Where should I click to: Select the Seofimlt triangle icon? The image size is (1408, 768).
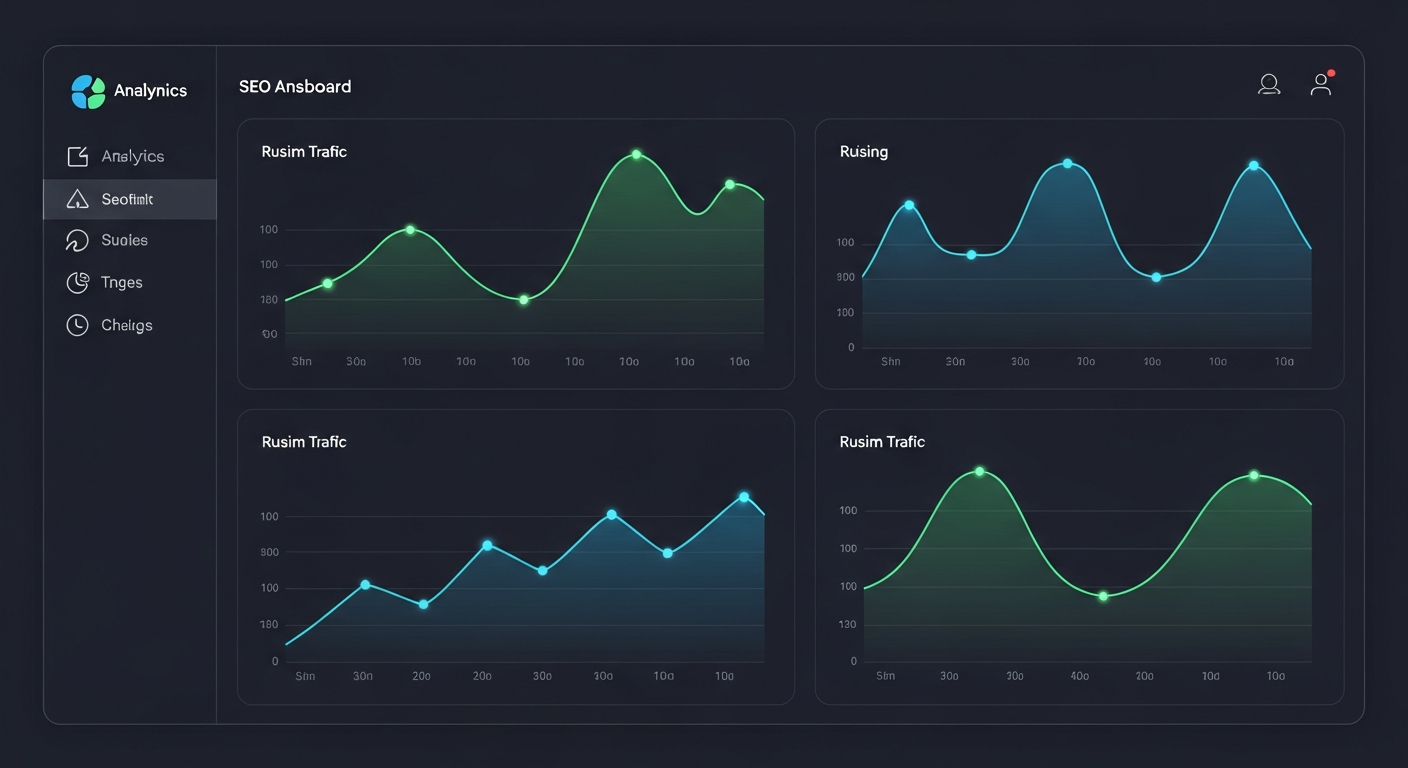[x=78, y=199]
